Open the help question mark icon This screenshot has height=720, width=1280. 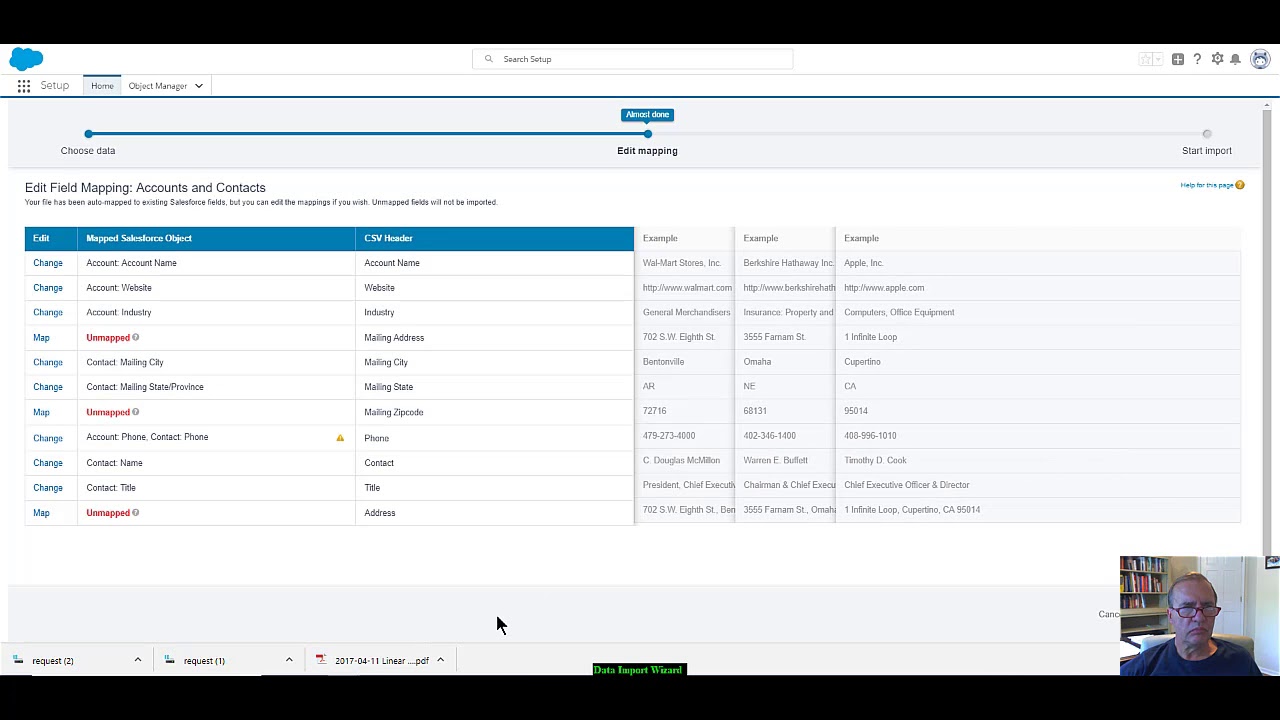pos(1197,60)
